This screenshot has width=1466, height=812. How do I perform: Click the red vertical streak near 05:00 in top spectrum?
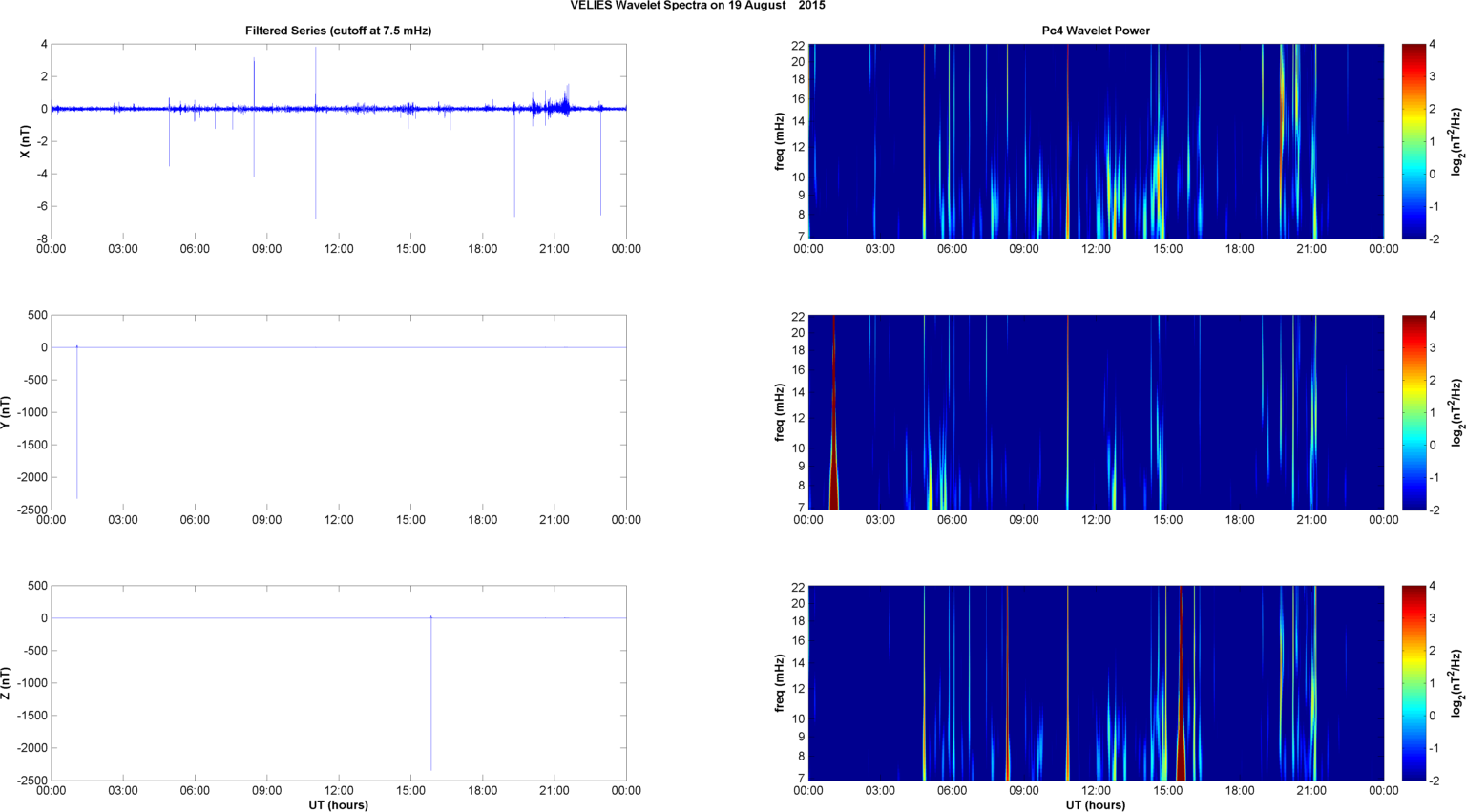(x=924, y=141)
